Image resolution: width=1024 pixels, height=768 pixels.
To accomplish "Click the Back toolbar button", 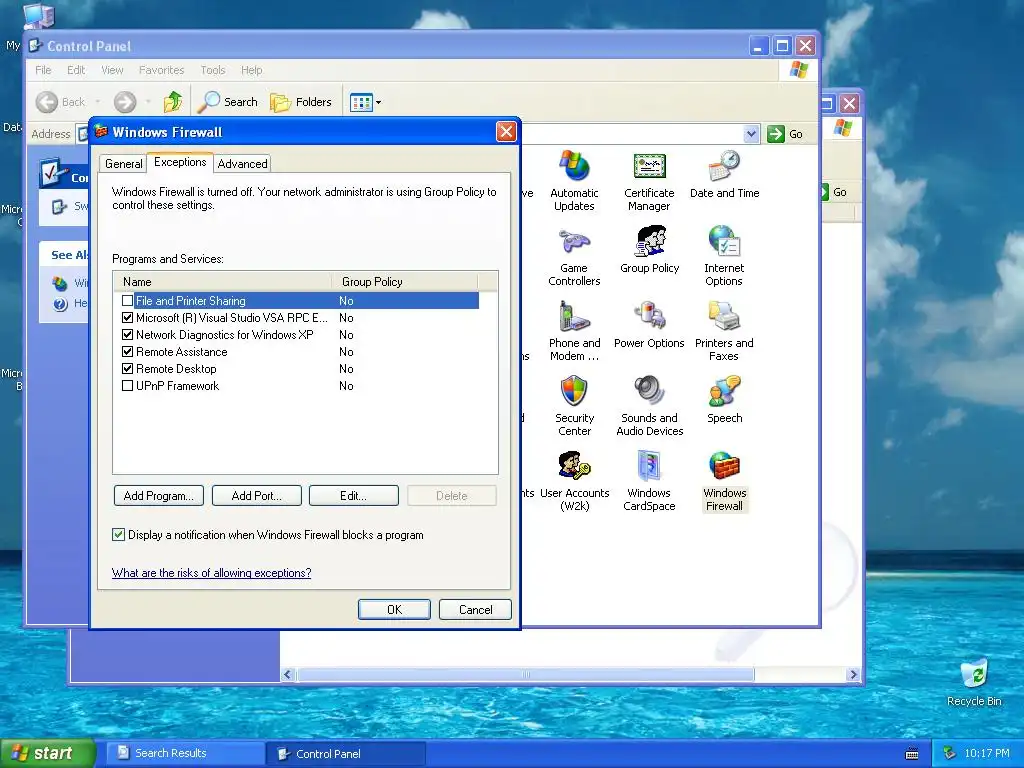I will click(61, 102).
